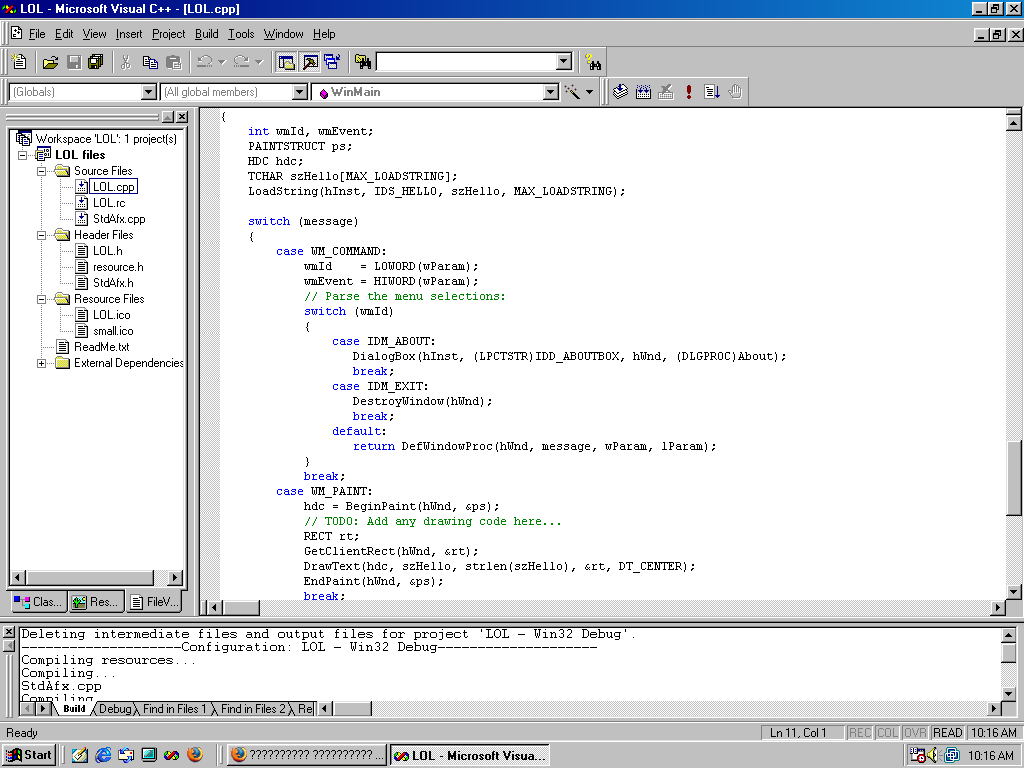Collapse the Resource Files folder
The image size is (1024, 768).
[x=42, y=299]
